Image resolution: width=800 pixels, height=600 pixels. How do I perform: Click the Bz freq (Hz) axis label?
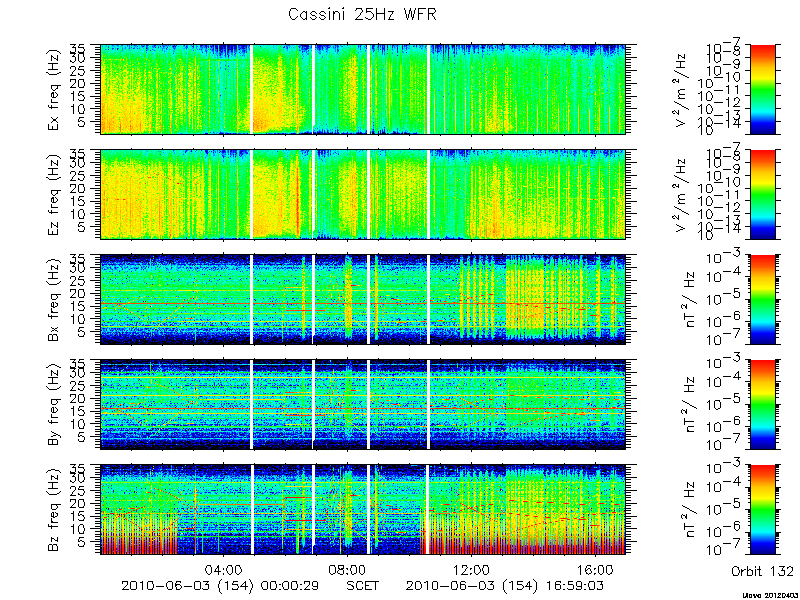(54, 510)
